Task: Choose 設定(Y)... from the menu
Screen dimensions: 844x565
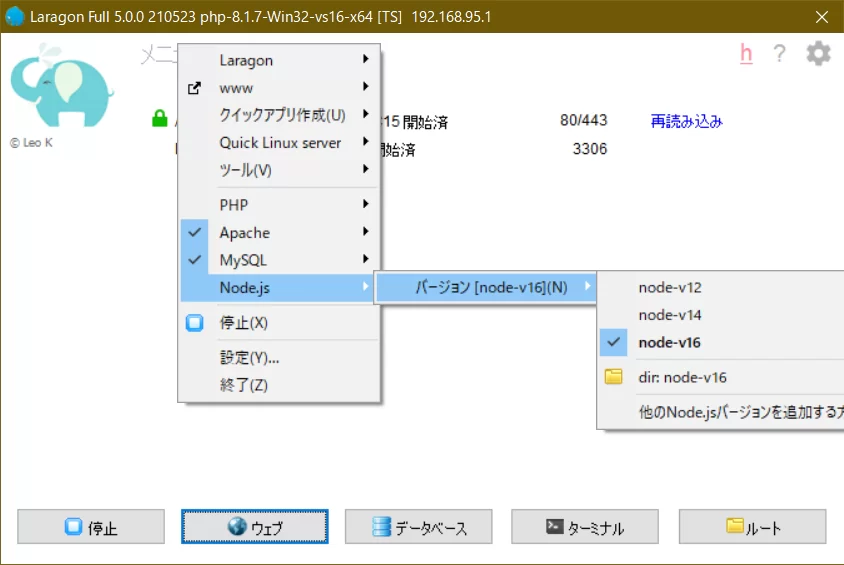Action: pos(279,357)
